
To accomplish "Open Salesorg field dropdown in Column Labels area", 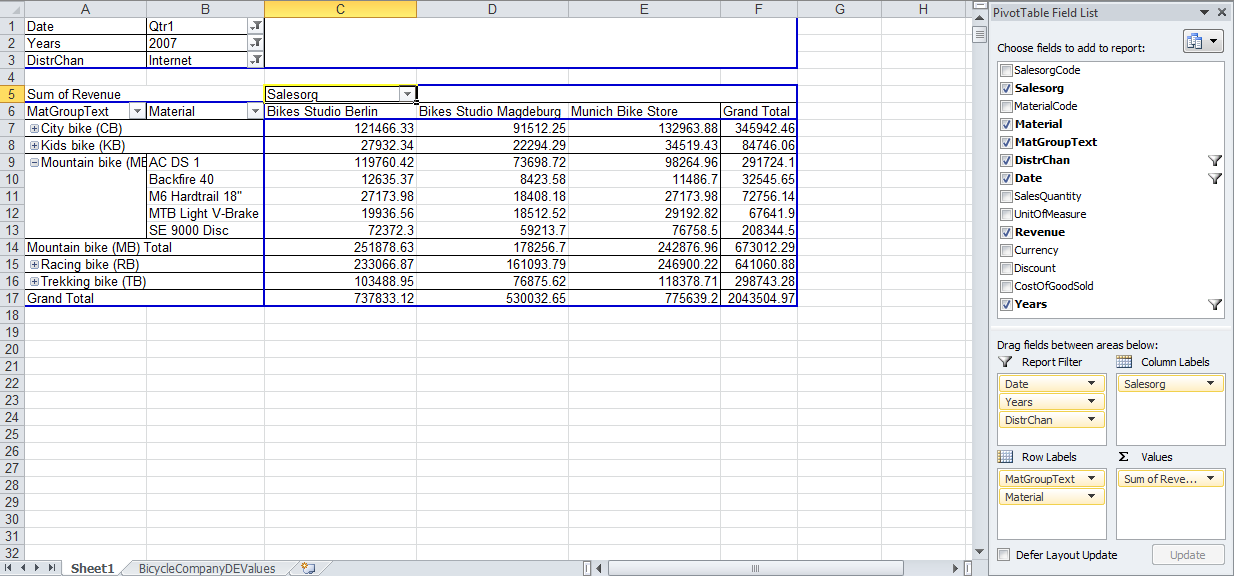I will point(1211,384).
